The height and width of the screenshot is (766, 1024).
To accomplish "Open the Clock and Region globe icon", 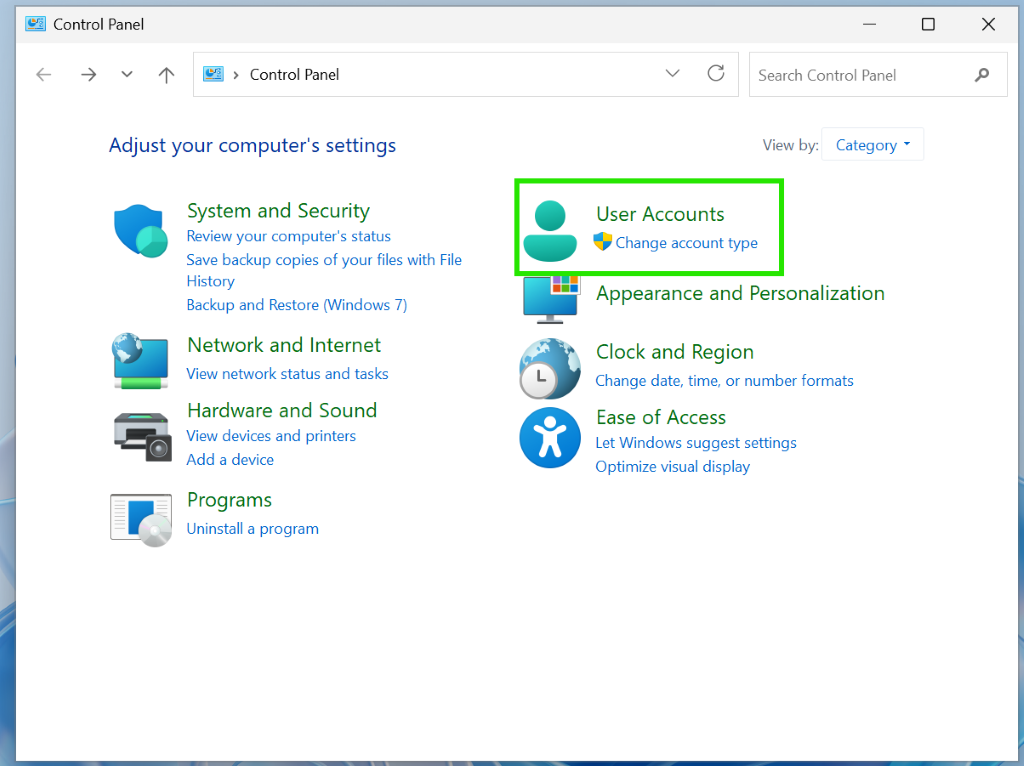I will pos(550,368).
